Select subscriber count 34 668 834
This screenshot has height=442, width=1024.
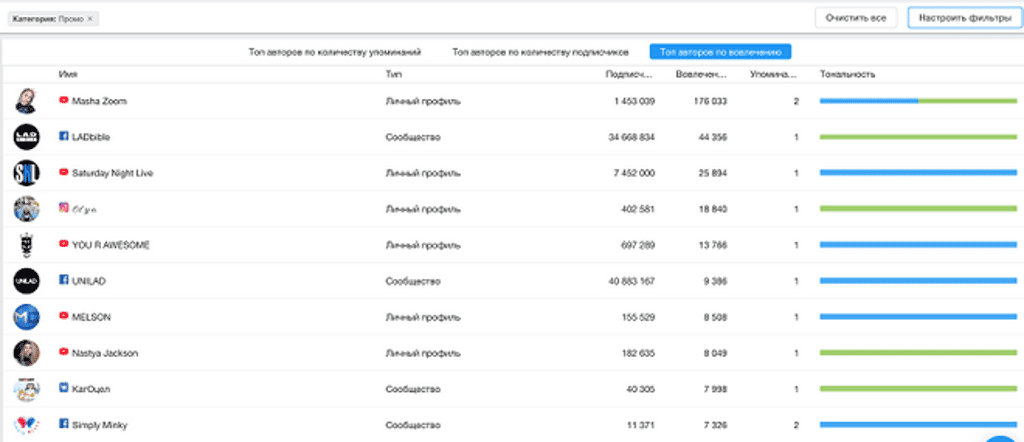coord(631,137)
